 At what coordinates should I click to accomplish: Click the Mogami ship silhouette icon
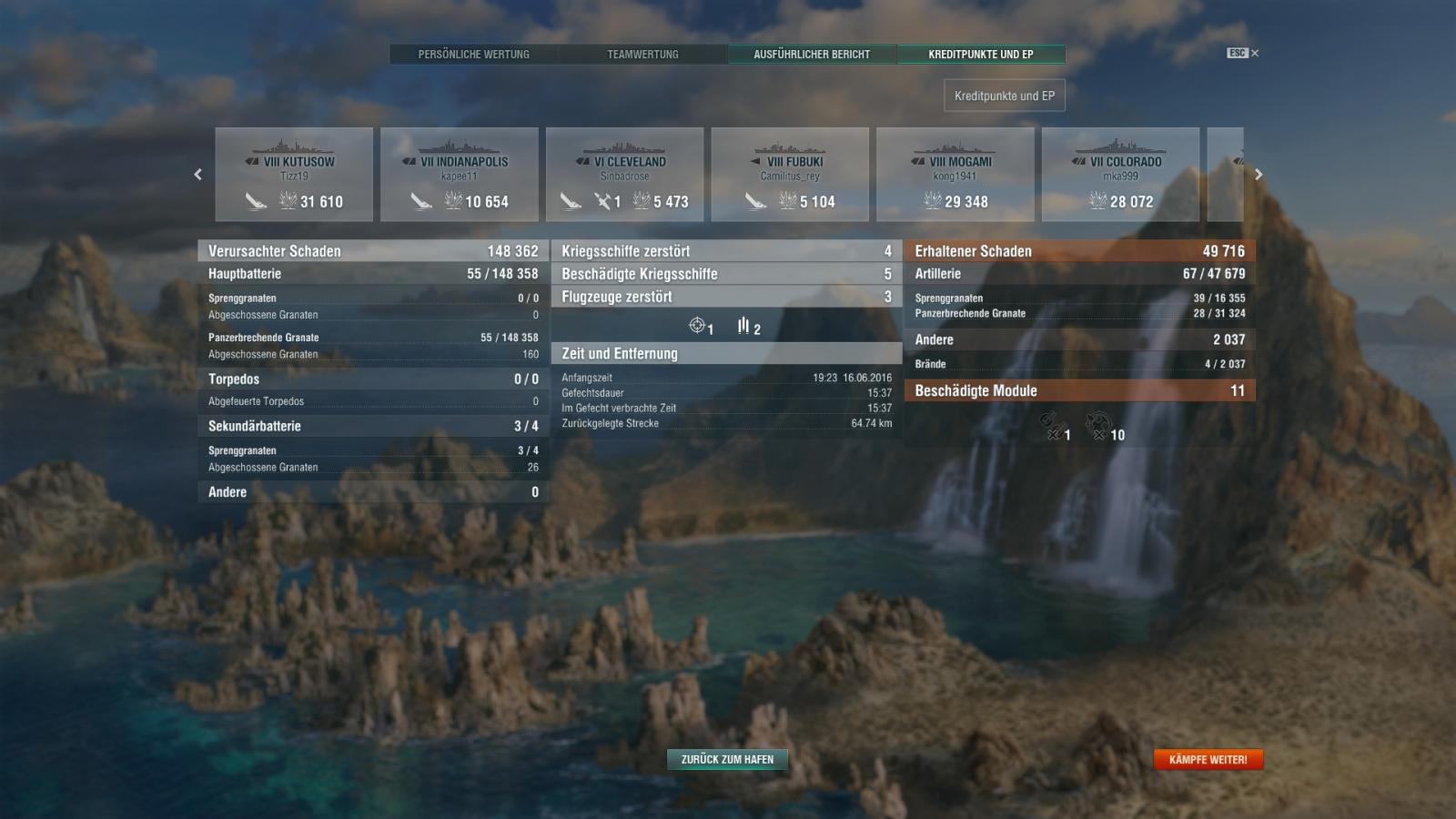pos(955,147)
